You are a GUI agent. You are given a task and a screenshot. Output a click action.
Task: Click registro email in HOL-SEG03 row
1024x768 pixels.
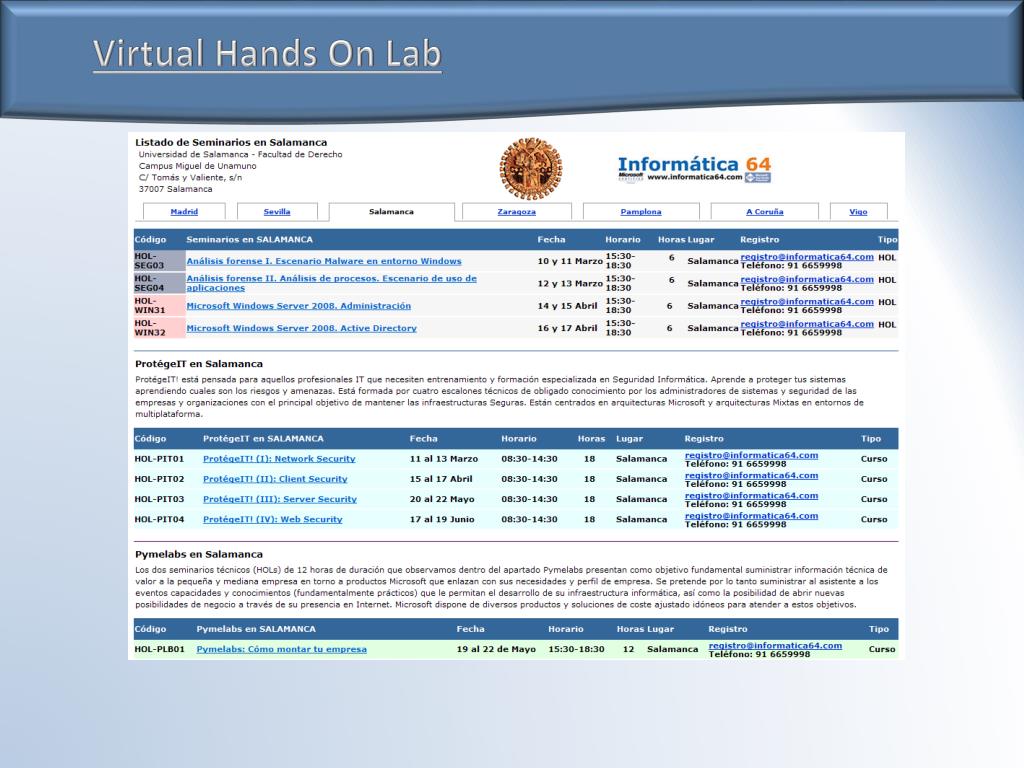point(807,257)
